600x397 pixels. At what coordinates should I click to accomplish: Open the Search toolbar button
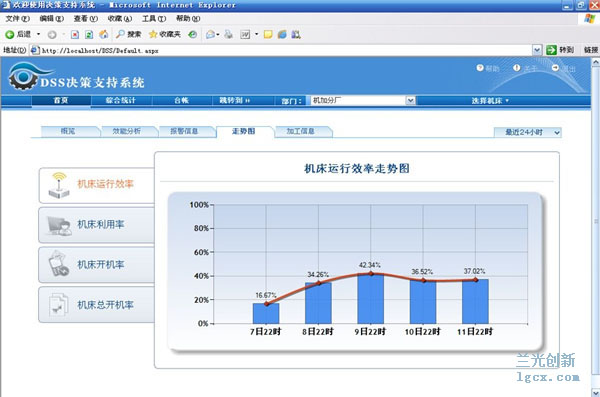(x=129, y=34)
